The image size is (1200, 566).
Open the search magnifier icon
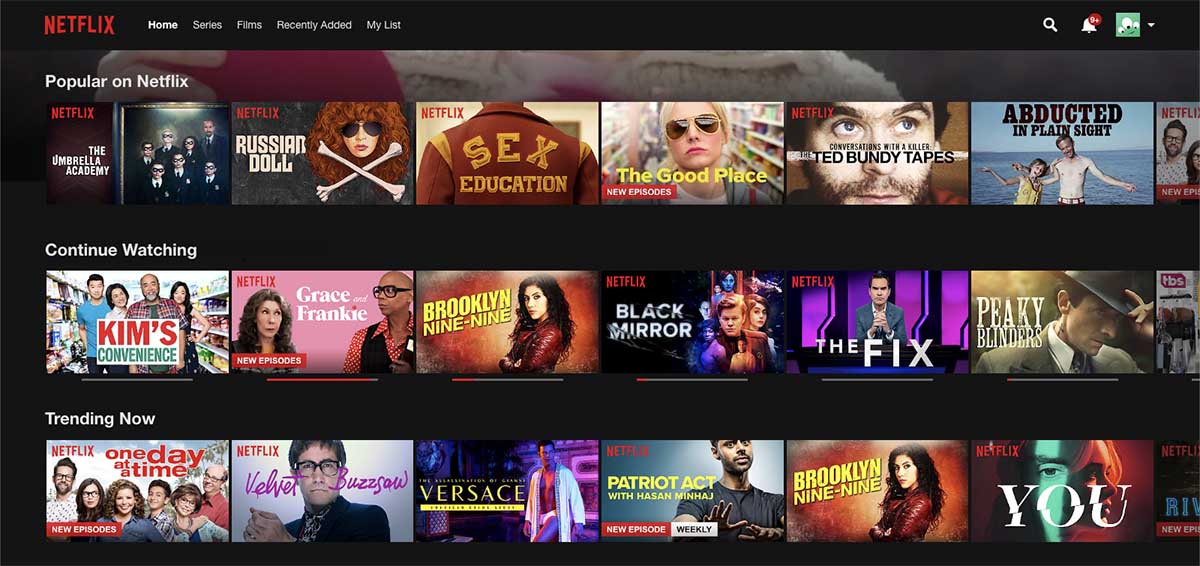click(1050, 25)
